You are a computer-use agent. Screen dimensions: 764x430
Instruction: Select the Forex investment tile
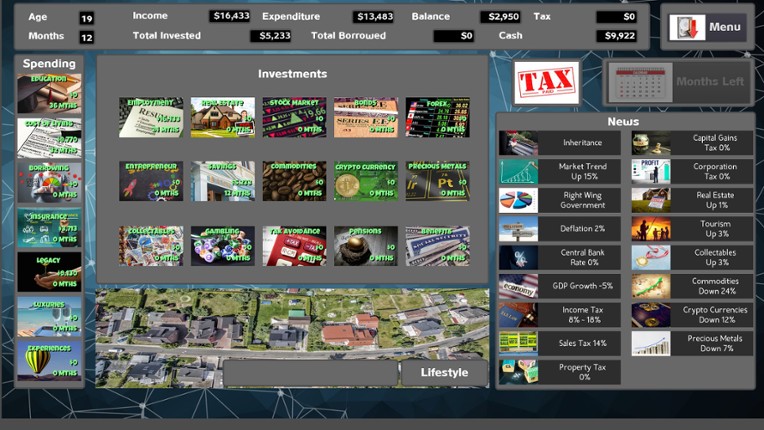(x=437, y=117)
